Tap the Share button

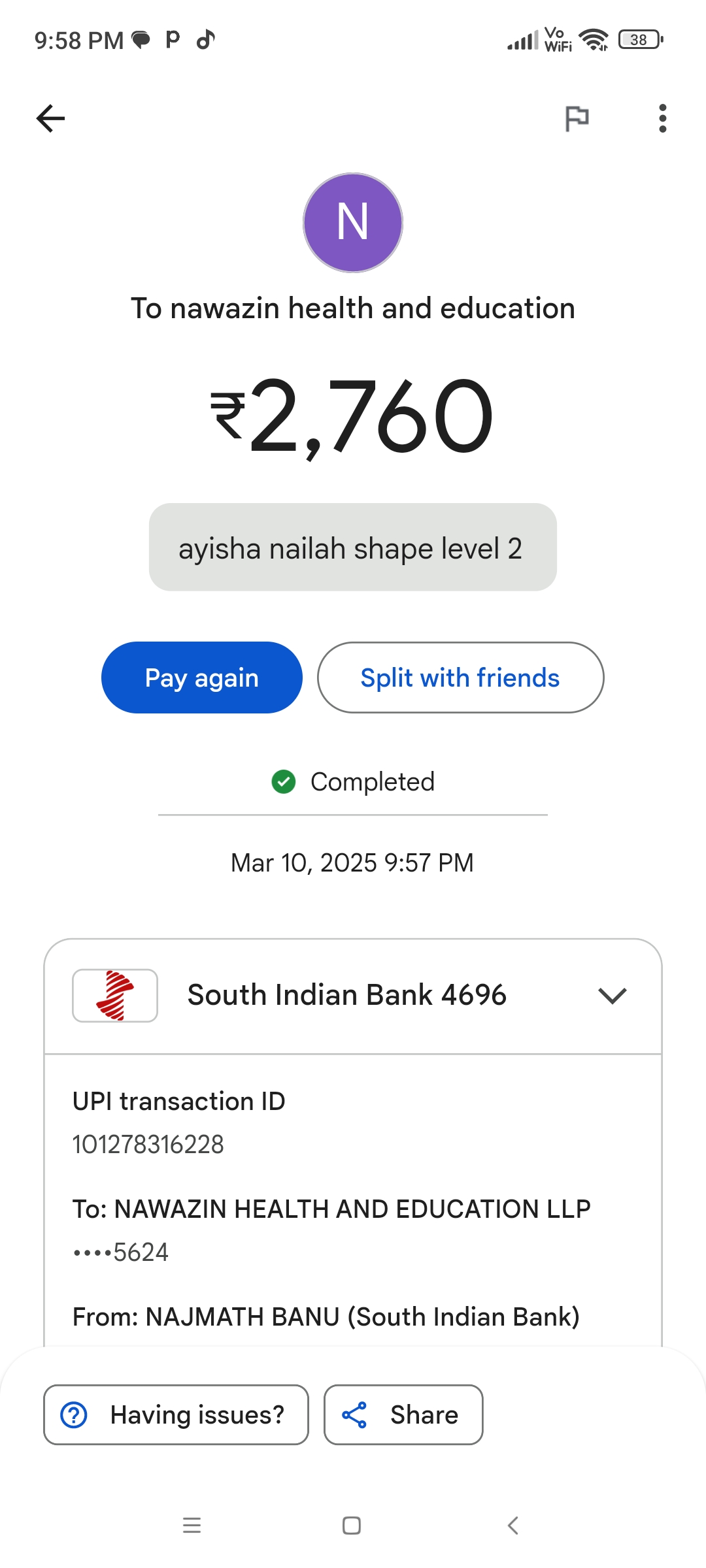(x=403, y=1414)
